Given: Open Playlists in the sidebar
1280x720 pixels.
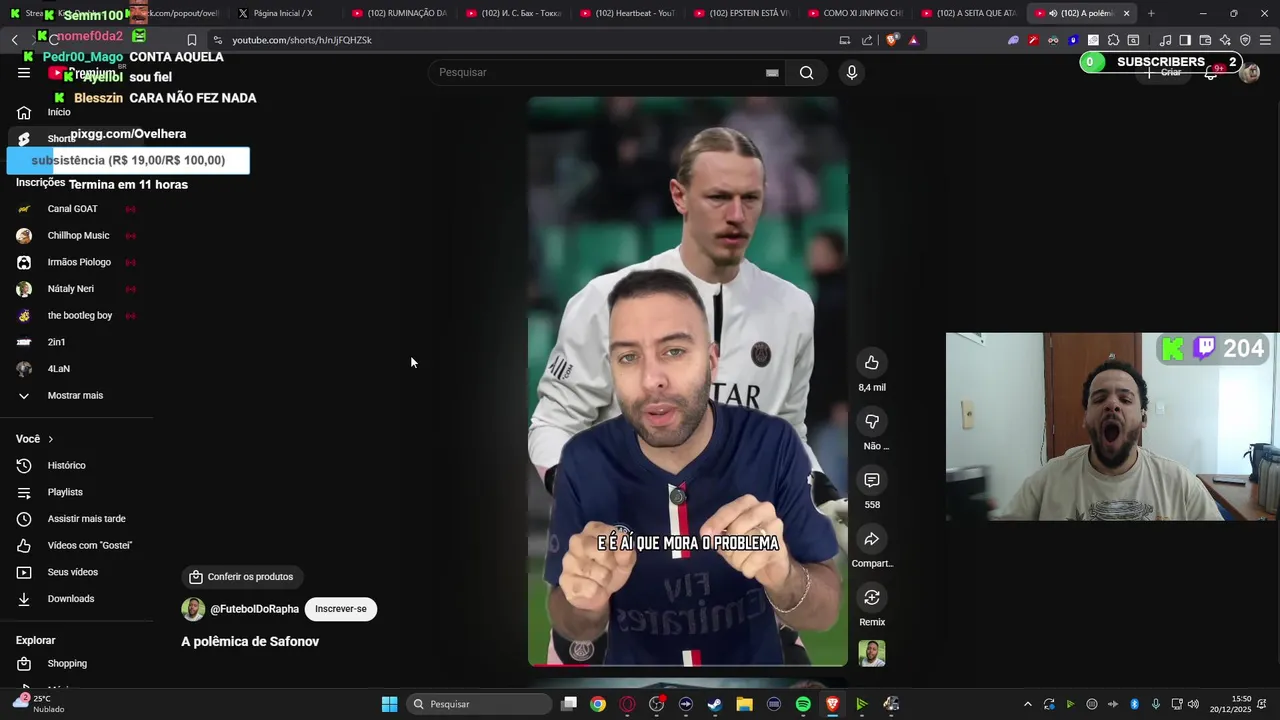Looking at the screenshot, I should click(65, 492).
